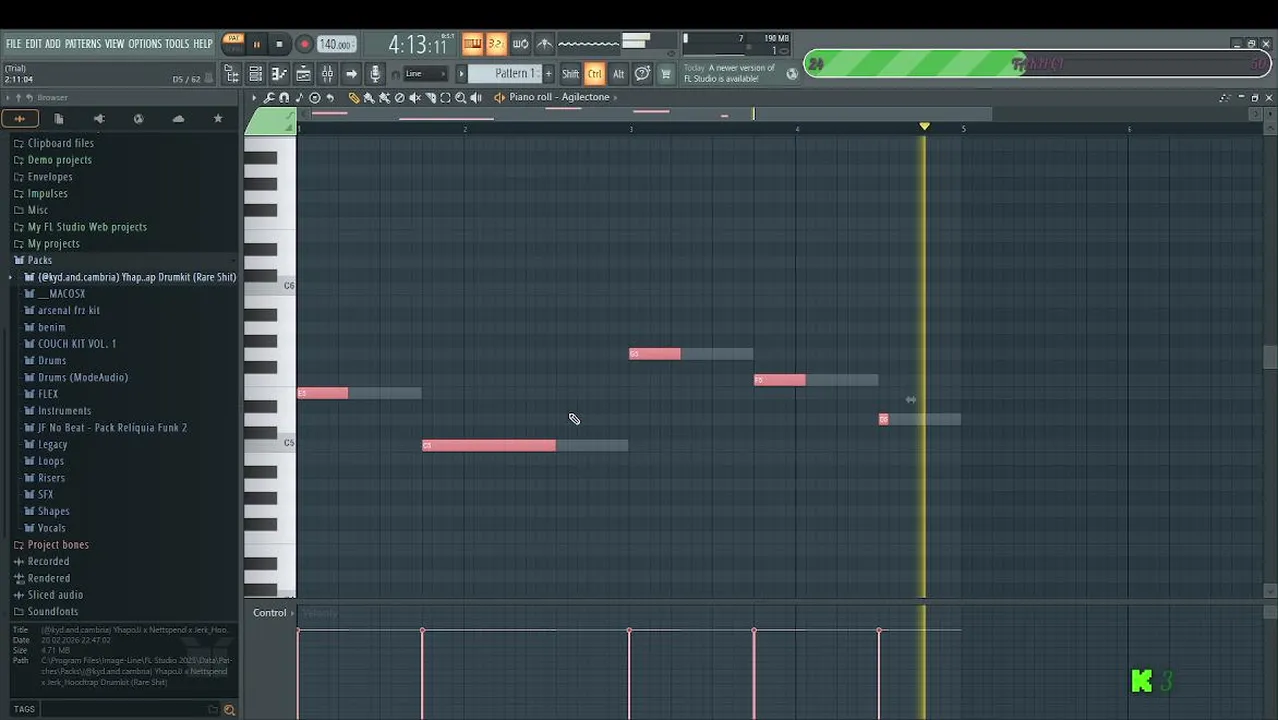The width and height of the screenshot is (1278, 720).
Task: Show browser favorites star tab
Action: [x=218, y=118]
